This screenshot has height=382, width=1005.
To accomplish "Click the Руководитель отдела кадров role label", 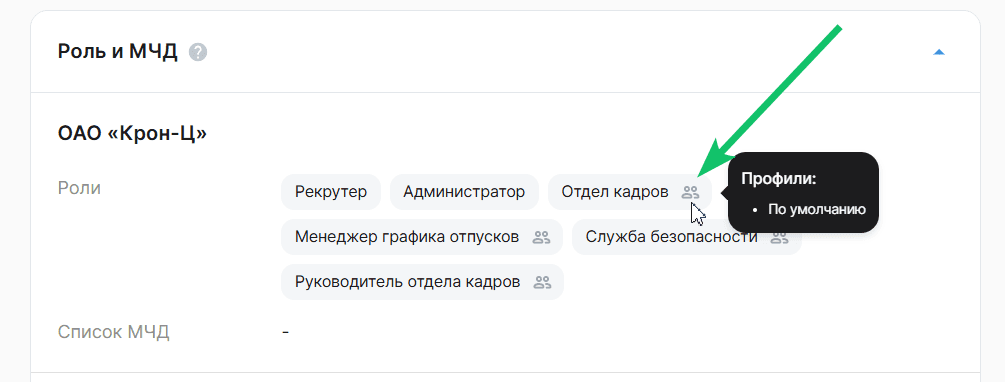I will pos(407,282).
